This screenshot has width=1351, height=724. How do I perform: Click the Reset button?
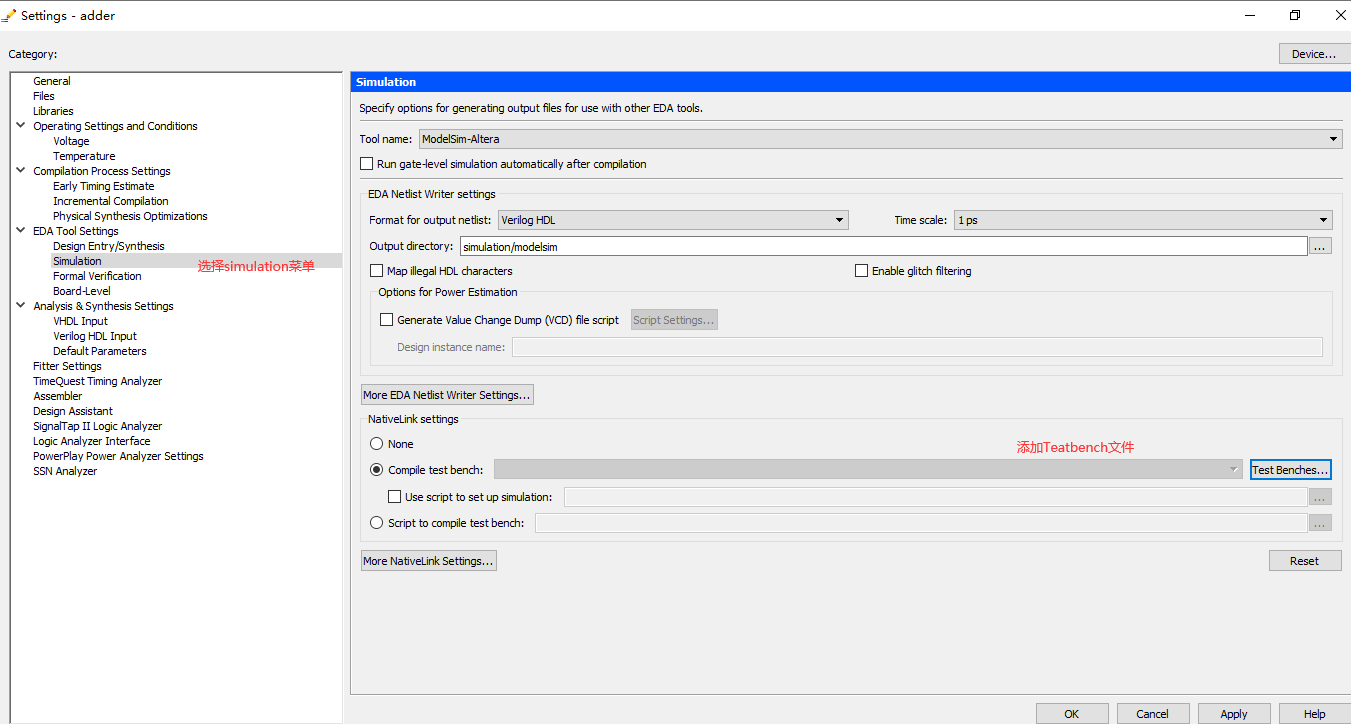[1304, 561]
